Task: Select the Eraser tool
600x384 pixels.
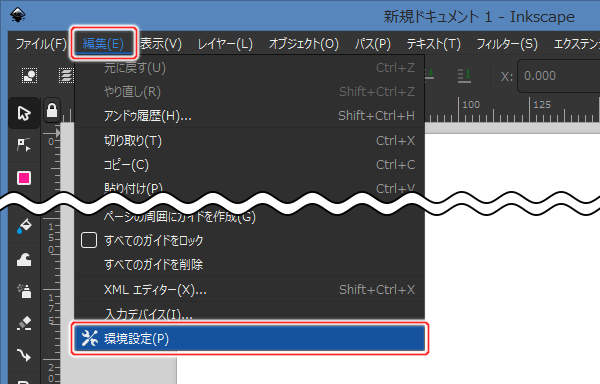Action: pos(24,323)
